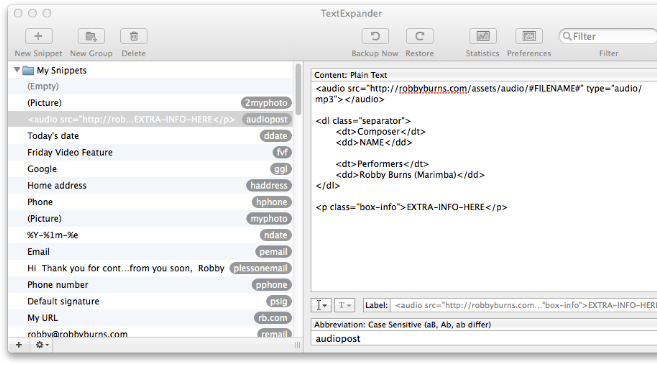Click the EXTRA-INFO-HERE line

click(411, 207)
